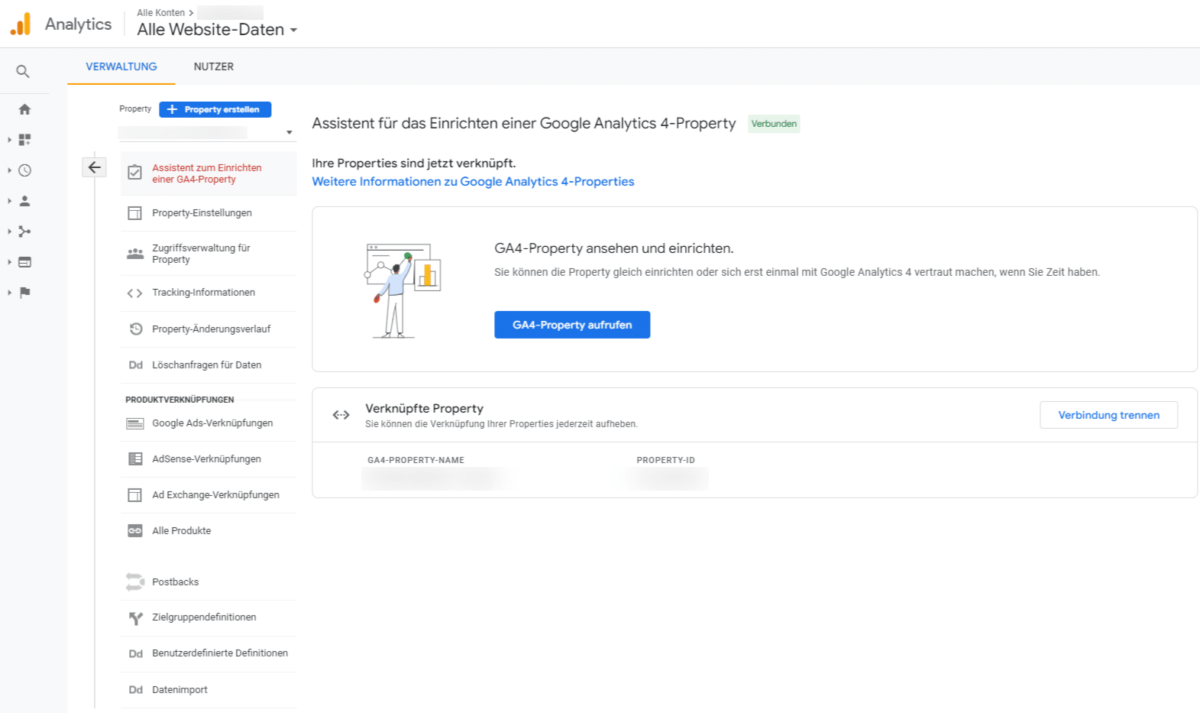Open Property-Einstellungen menu entry
This screenshot has width=1200, height=713.
[x=208, y=213]
